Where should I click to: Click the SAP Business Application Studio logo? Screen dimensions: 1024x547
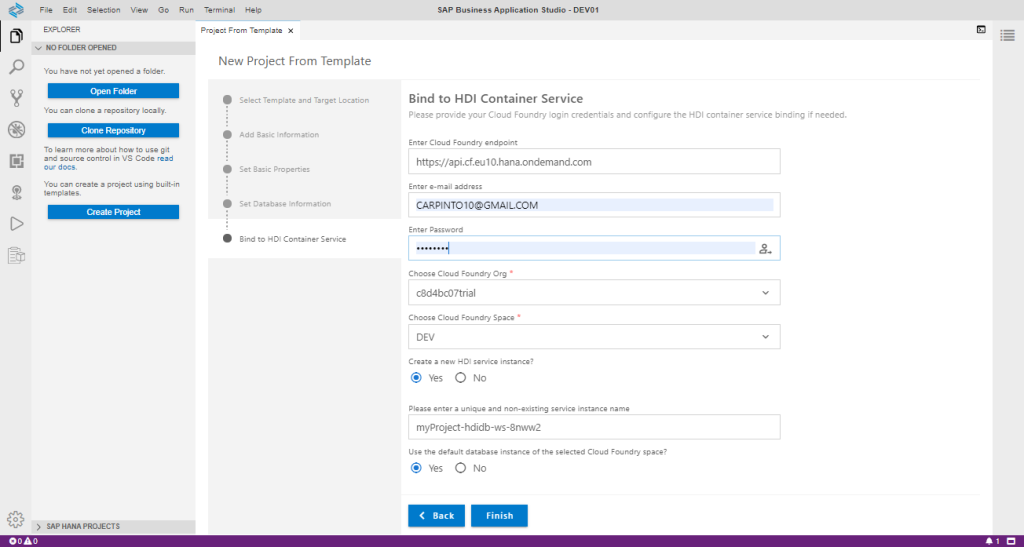coord(16,10)
